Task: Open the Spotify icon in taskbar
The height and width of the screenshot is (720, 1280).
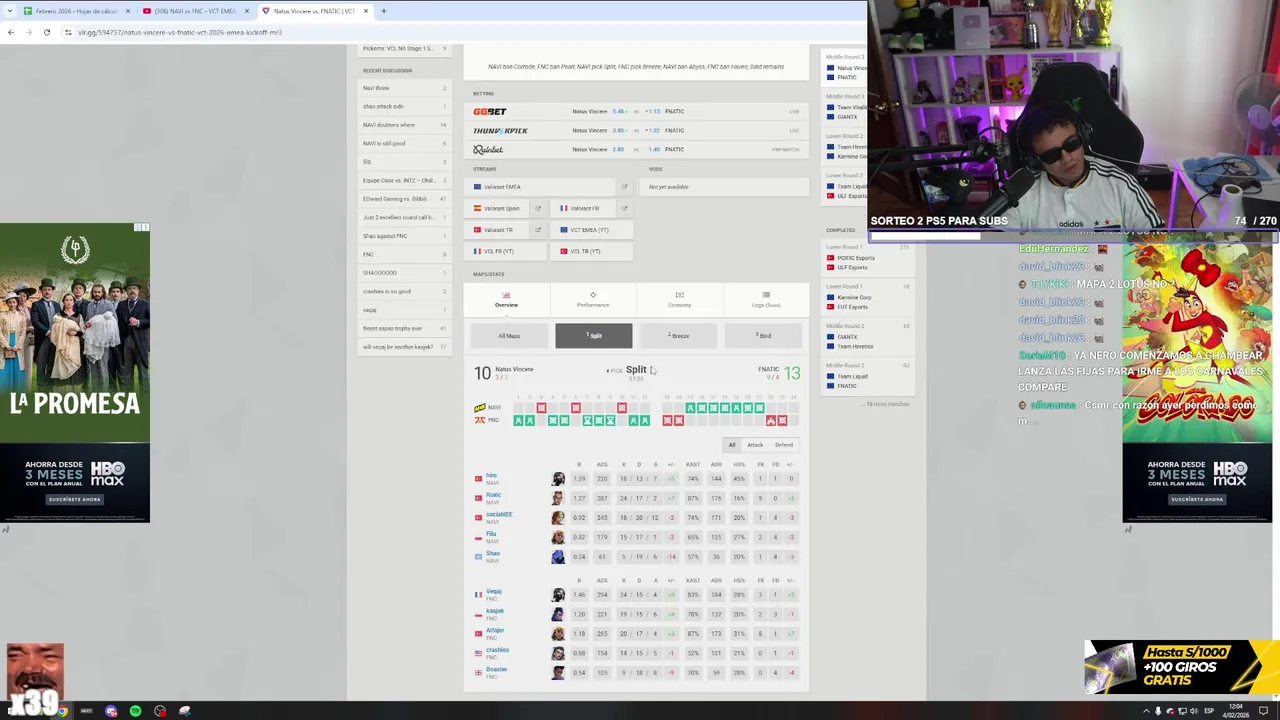Action: click(135, 711)
